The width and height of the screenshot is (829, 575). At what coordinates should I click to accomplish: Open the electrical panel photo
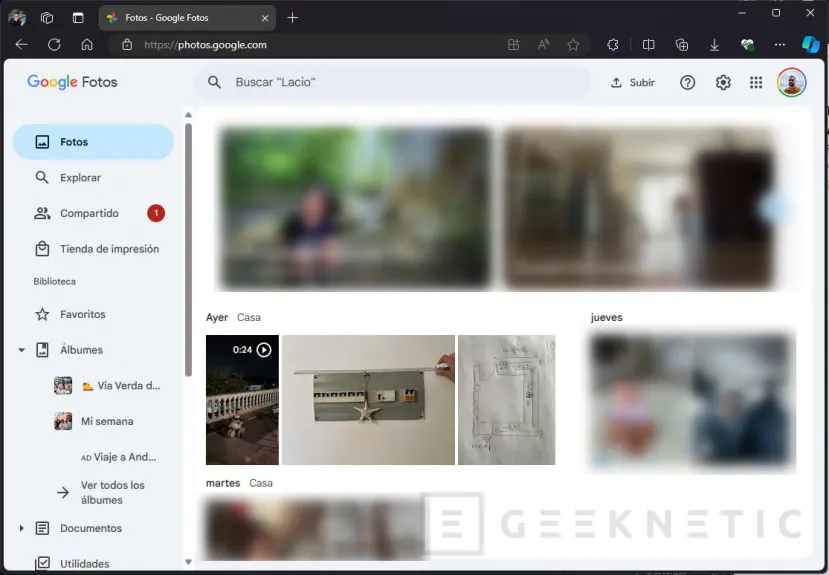tap(368, 400)
